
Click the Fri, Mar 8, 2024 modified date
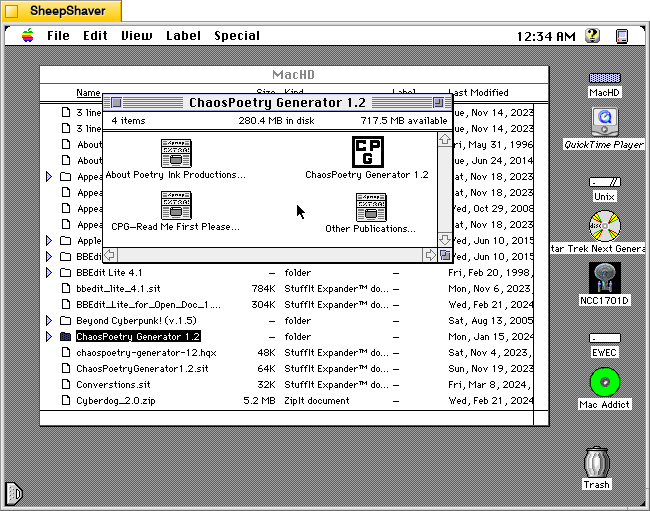click(x=489, y=385)
